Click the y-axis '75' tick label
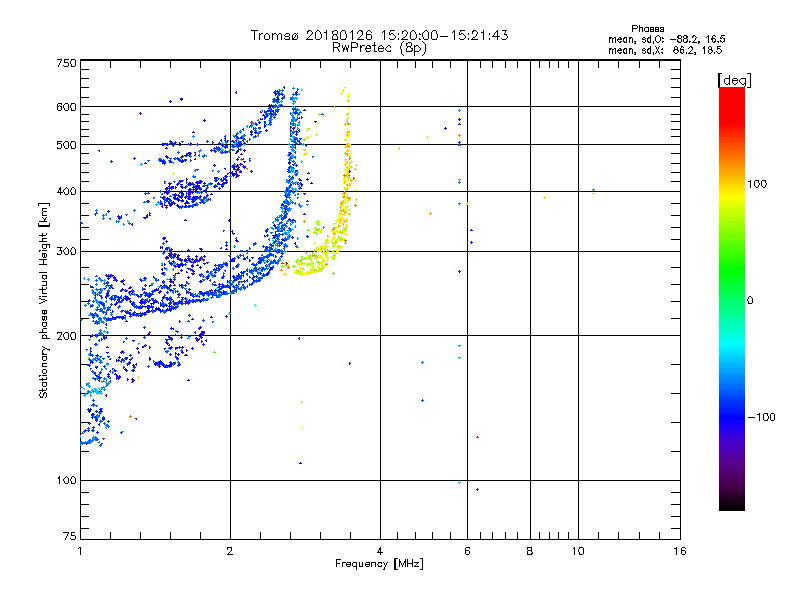Image resolution: width=800 pixels, height=600 pixels. (x=70, y=536)
